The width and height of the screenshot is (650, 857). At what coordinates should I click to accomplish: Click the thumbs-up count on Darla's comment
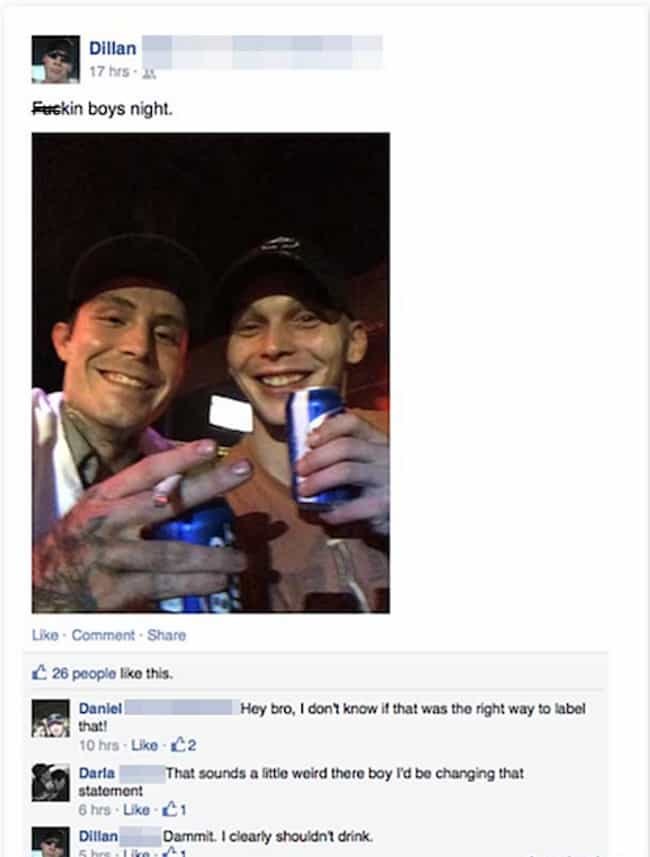click(175, 809)
